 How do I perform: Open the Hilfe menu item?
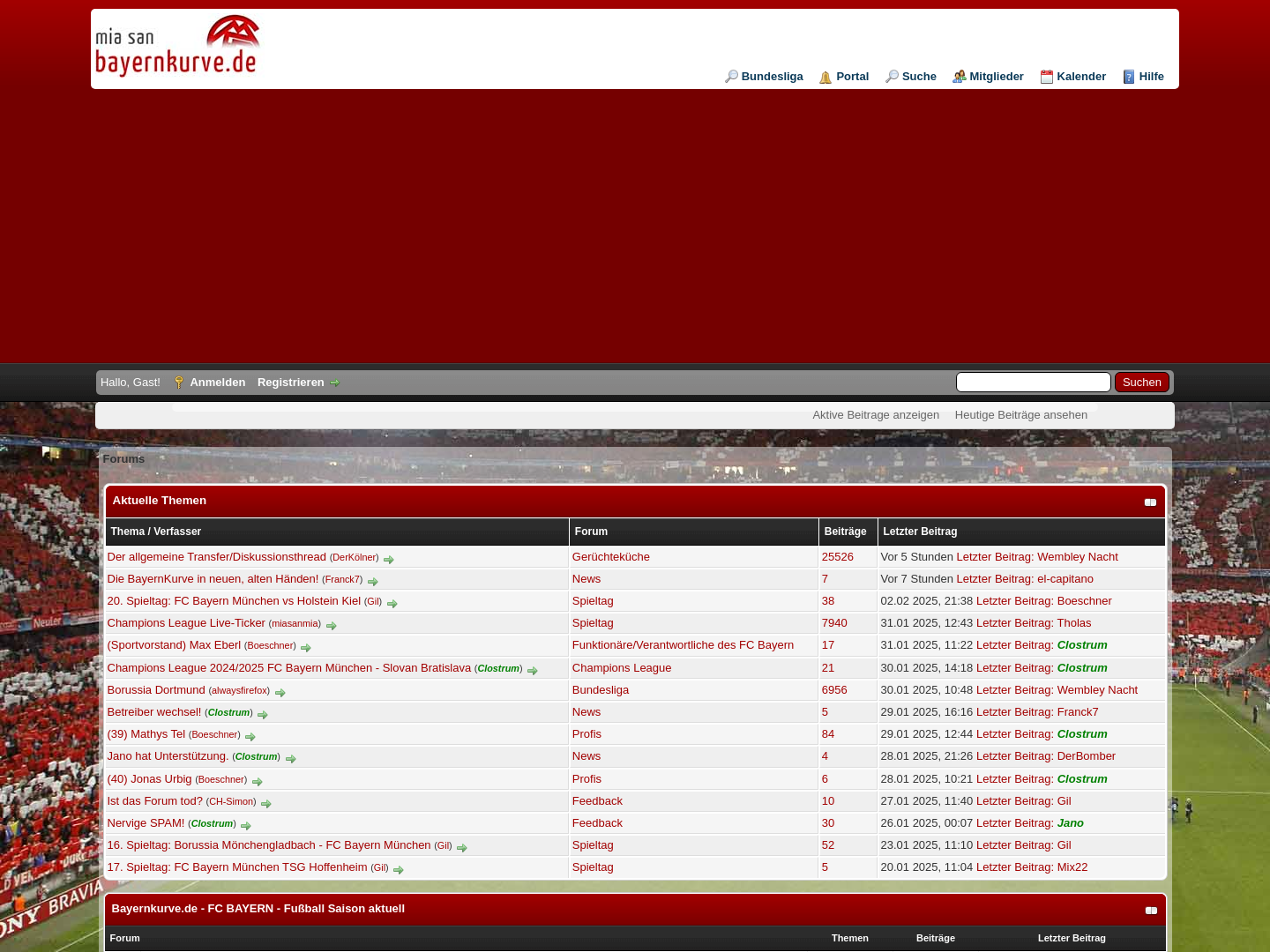[x=1143, y=77]
